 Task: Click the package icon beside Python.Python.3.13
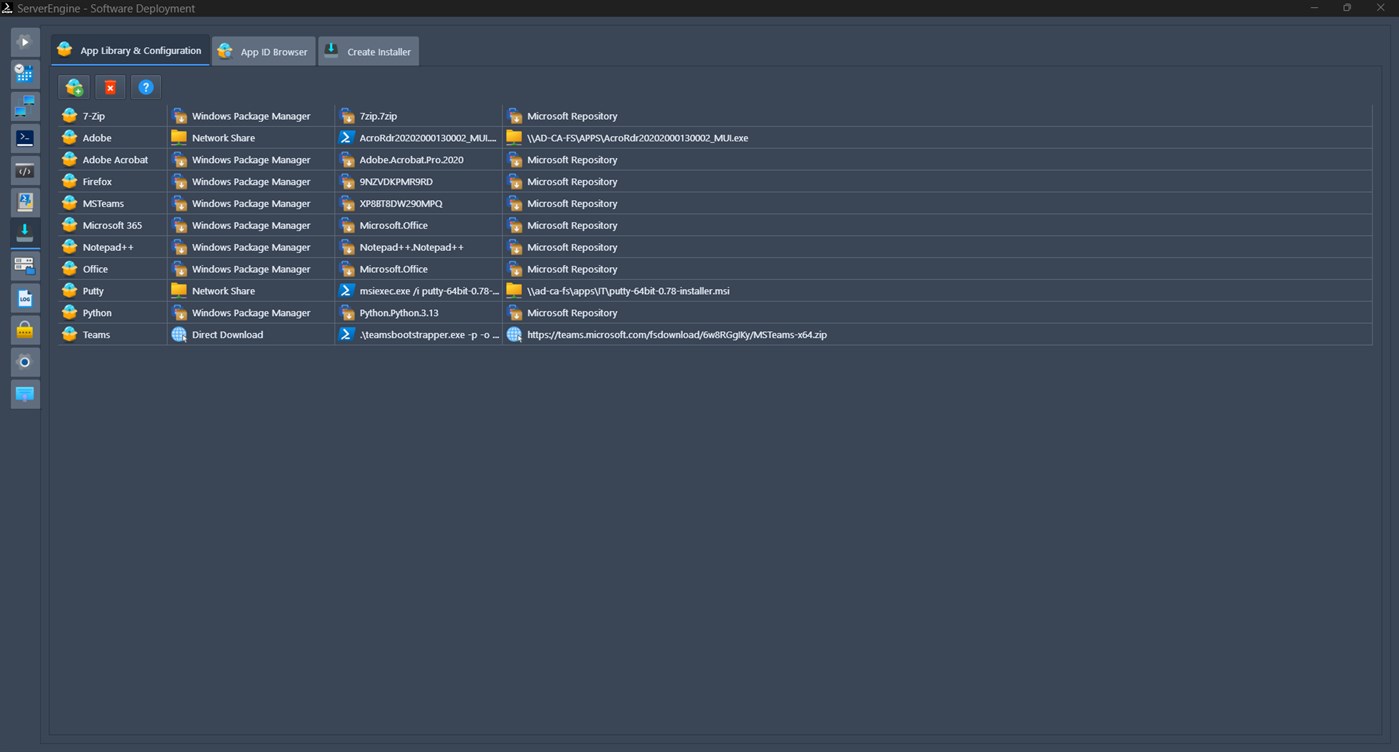[346, 313]
